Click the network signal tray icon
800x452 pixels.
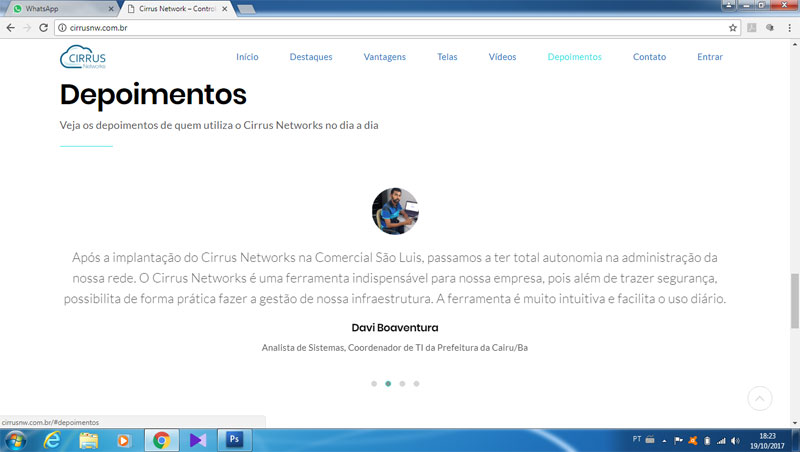[721, 440]
